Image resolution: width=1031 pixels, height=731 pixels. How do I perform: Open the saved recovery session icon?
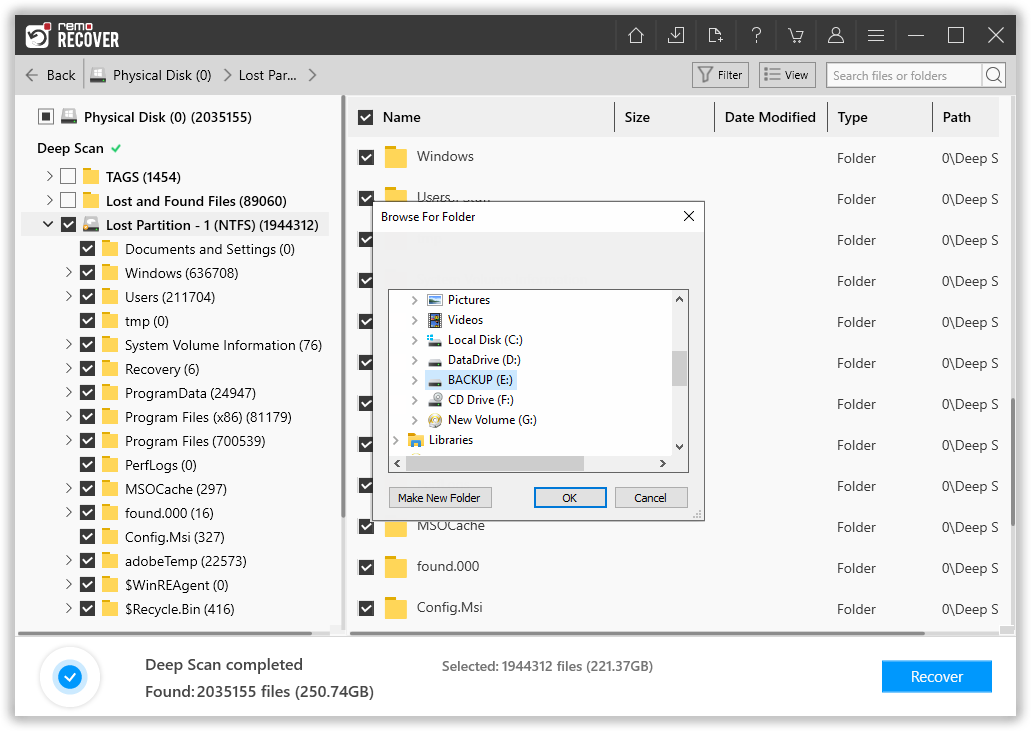click(676, 34)
